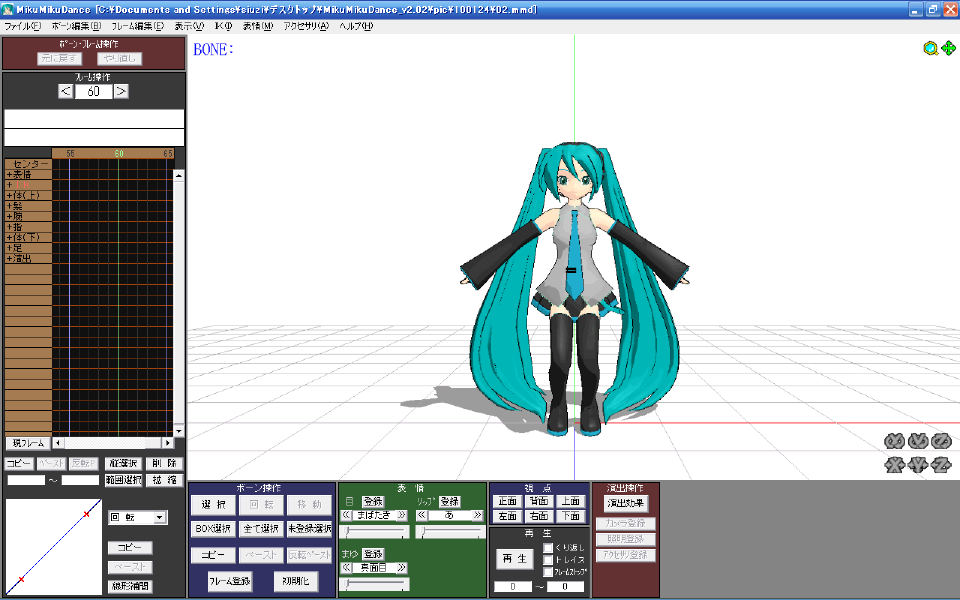Click the 未登録選択 button
The image size is (960, 600).
pyautogui.click(x=309, y=528)
